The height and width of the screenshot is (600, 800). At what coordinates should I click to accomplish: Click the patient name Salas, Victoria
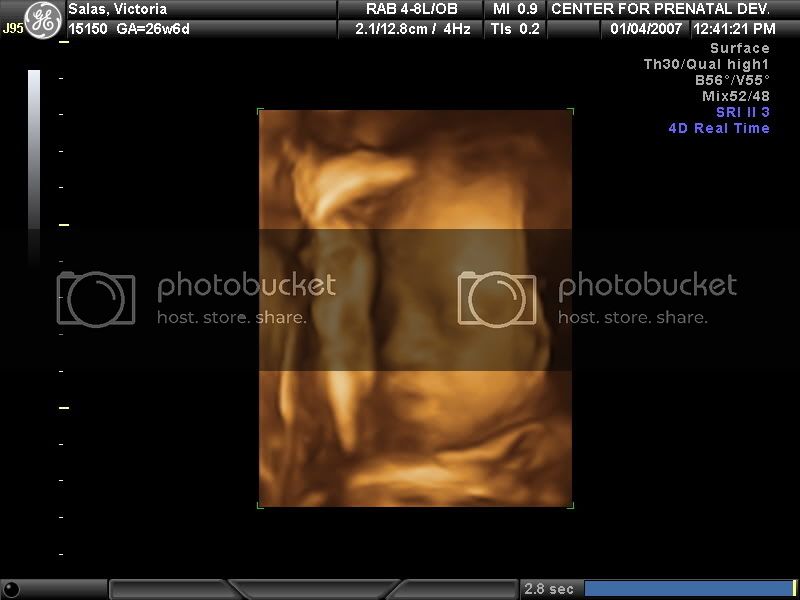pos(118,9)
